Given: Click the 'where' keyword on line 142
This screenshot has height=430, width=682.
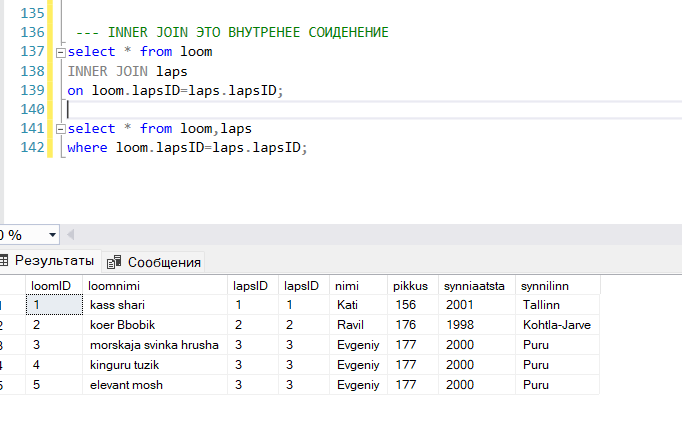Looking at the screenshot, I should point(87,148).
